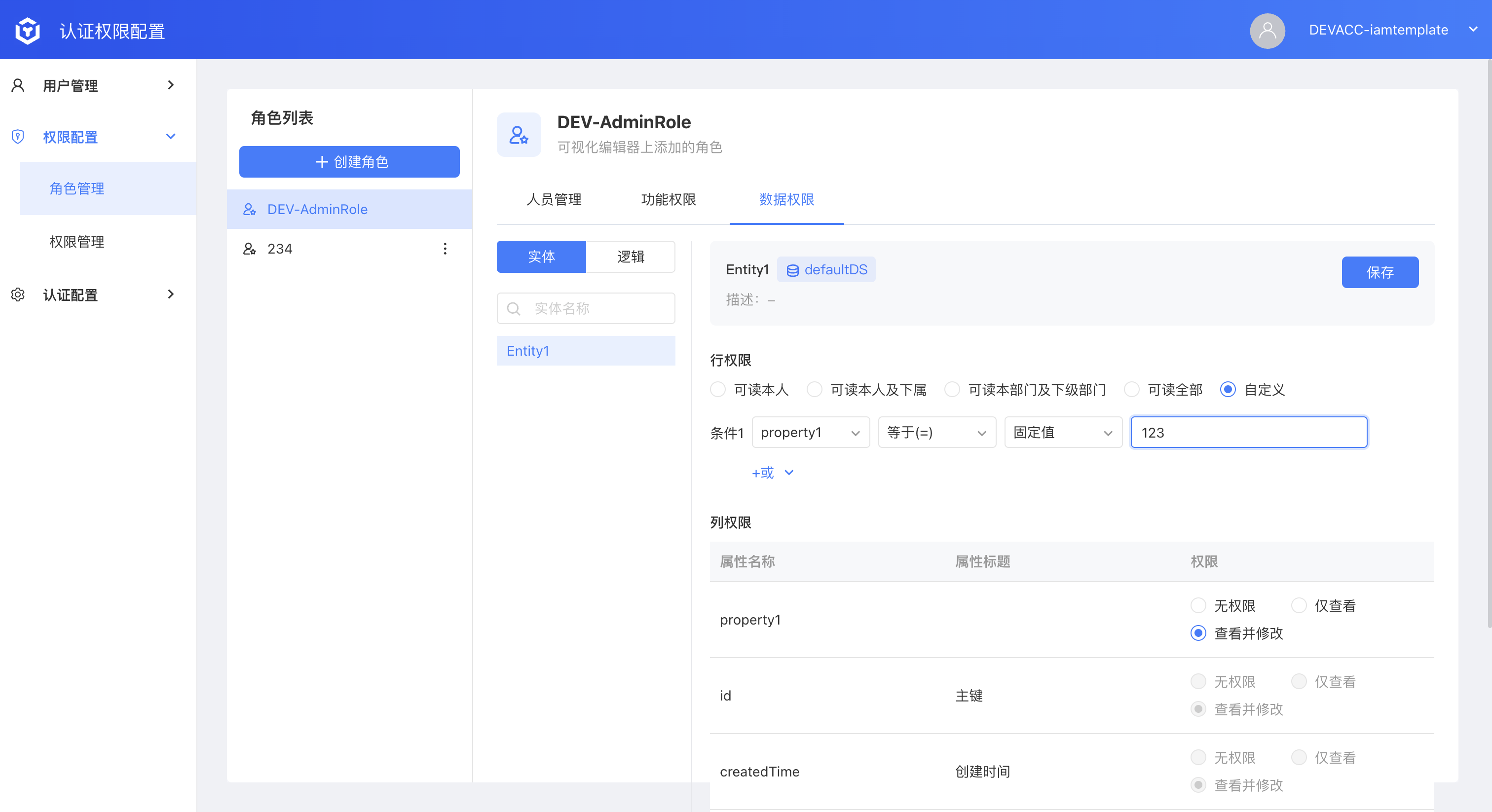Open the 等于(=) operator dropdown
1492x812 pixels.
pyautogui.click(x=936, y=432)
